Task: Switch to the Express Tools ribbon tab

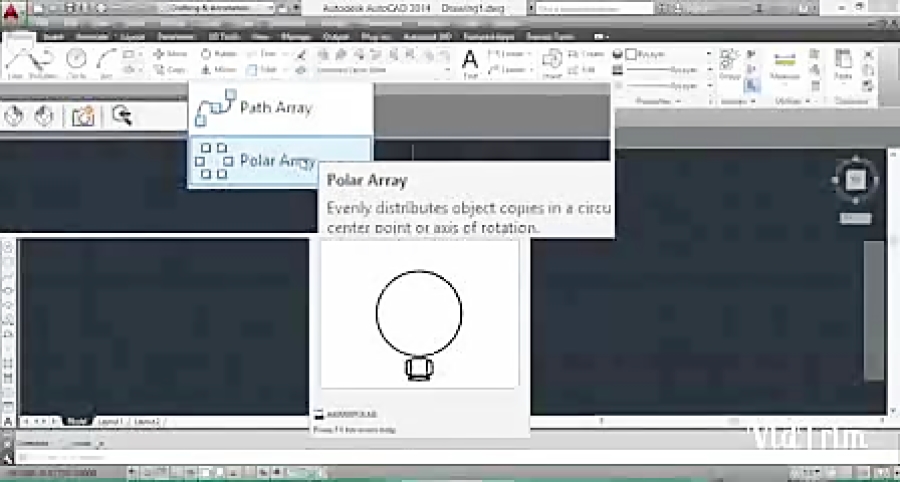Action: tap(549, 36)
